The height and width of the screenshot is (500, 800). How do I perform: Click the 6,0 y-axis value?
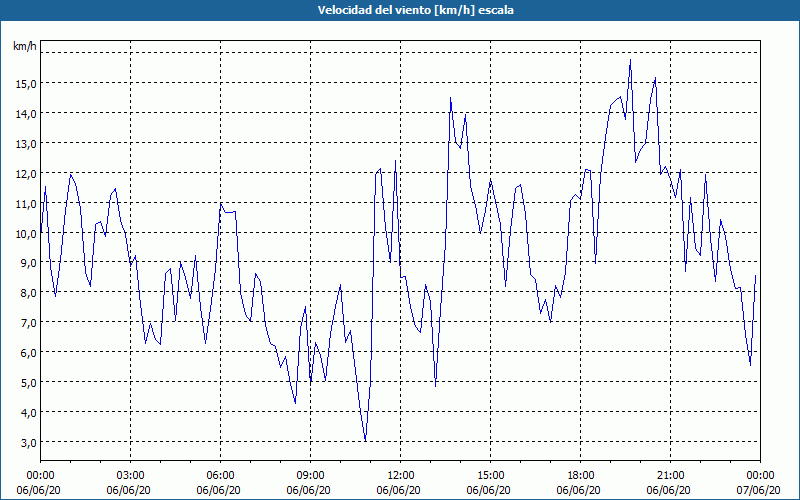click(29, 353)
